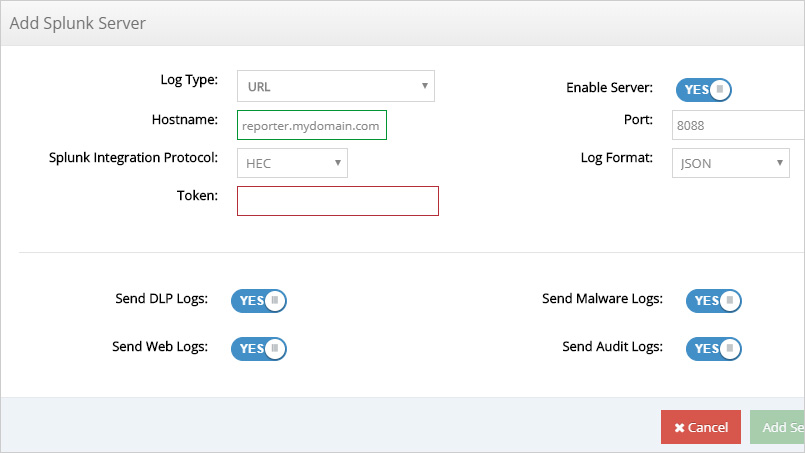
Task: Click the Token input field
Action: (x=338, y=201)
